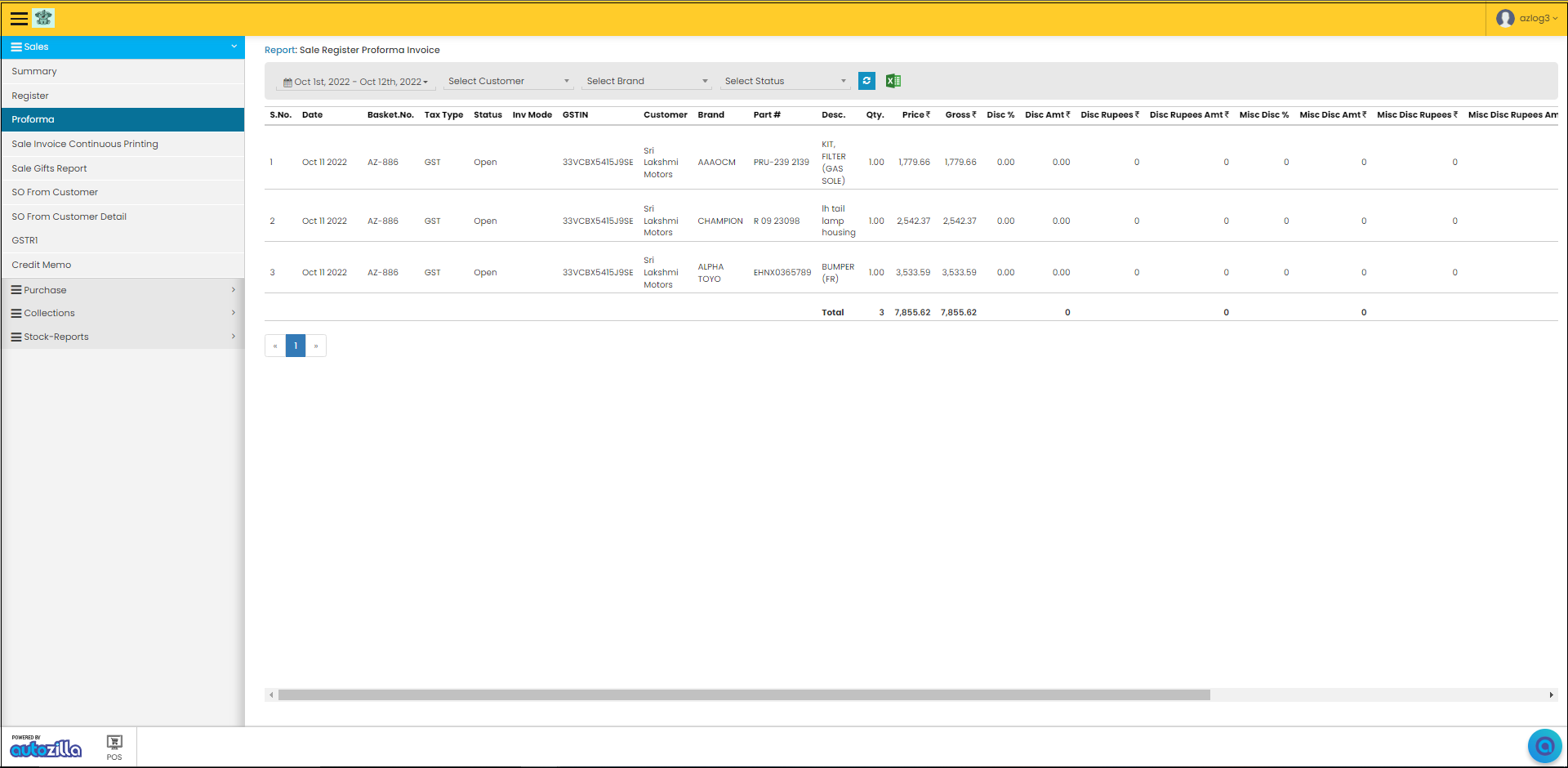Open SO From Customer report

pos(122,192)
